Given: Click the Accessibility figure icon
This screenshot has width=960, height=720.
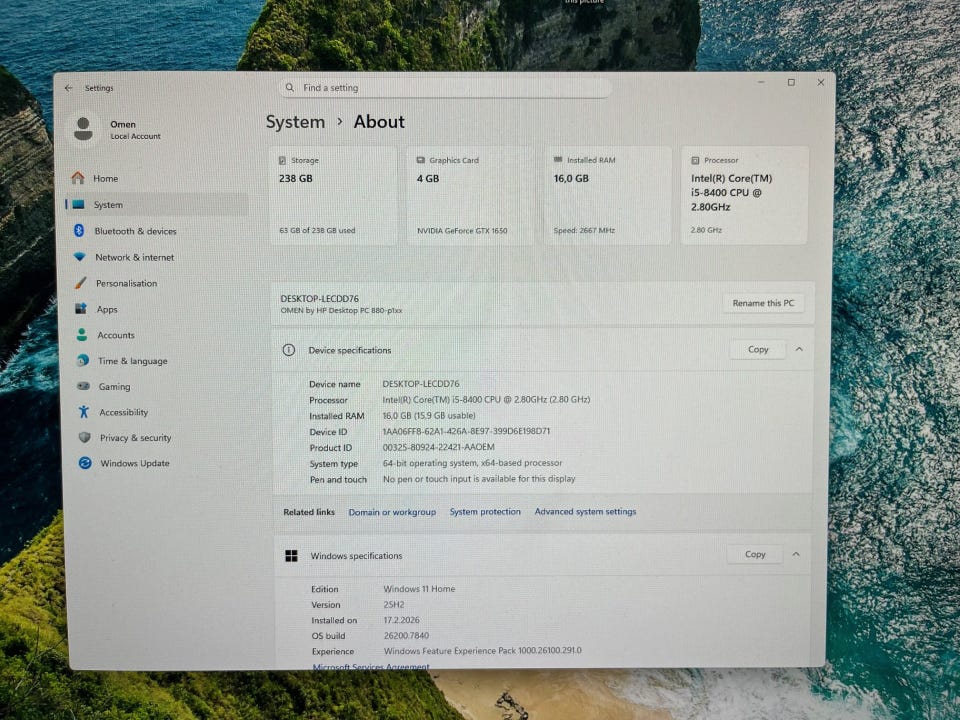Looking at the screenshot, I should coord(84,412).
